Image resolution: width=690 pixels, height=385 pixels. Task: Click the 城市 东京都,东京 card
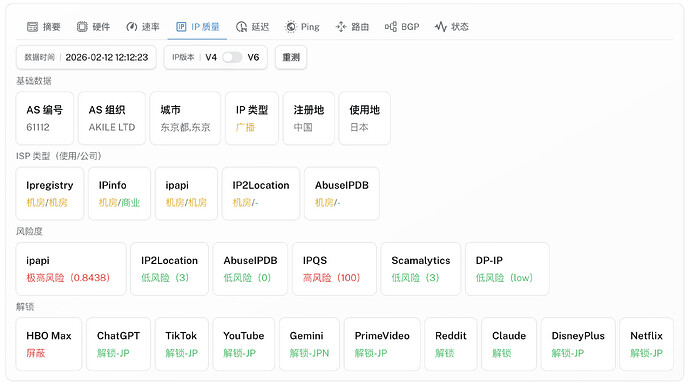pos(185,118)
